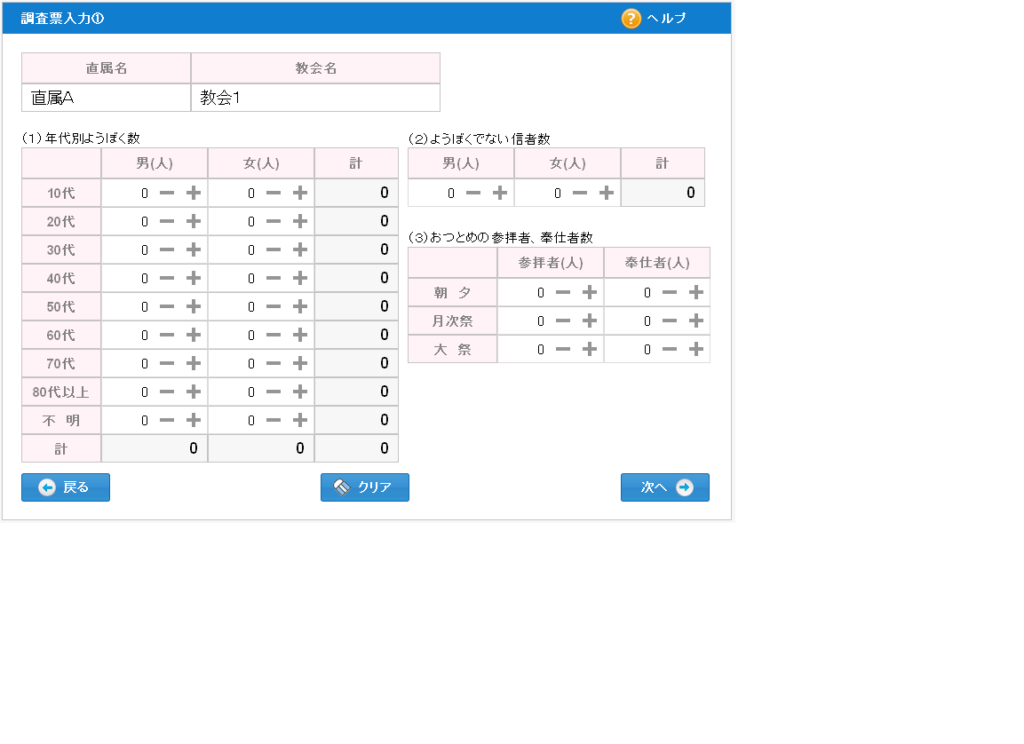Click plus for 10代 male count

click(193, 193)
